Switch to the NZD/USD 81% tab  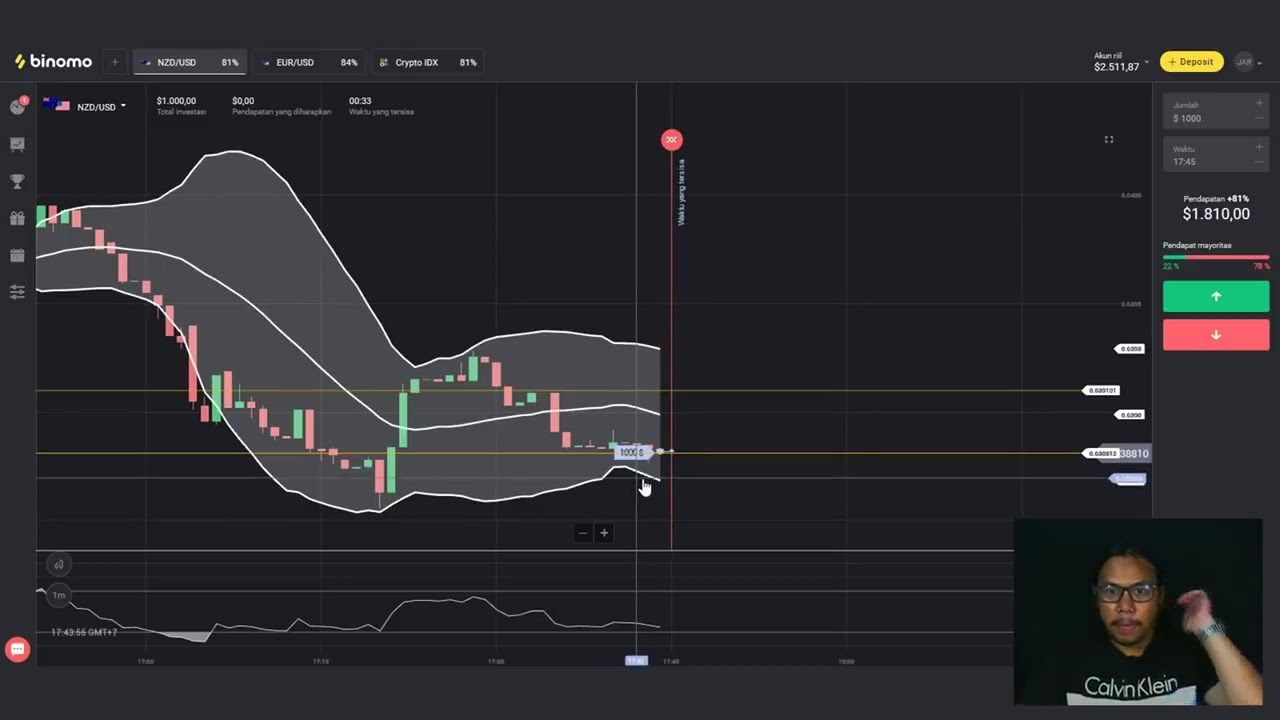click(x=190, y=62)
